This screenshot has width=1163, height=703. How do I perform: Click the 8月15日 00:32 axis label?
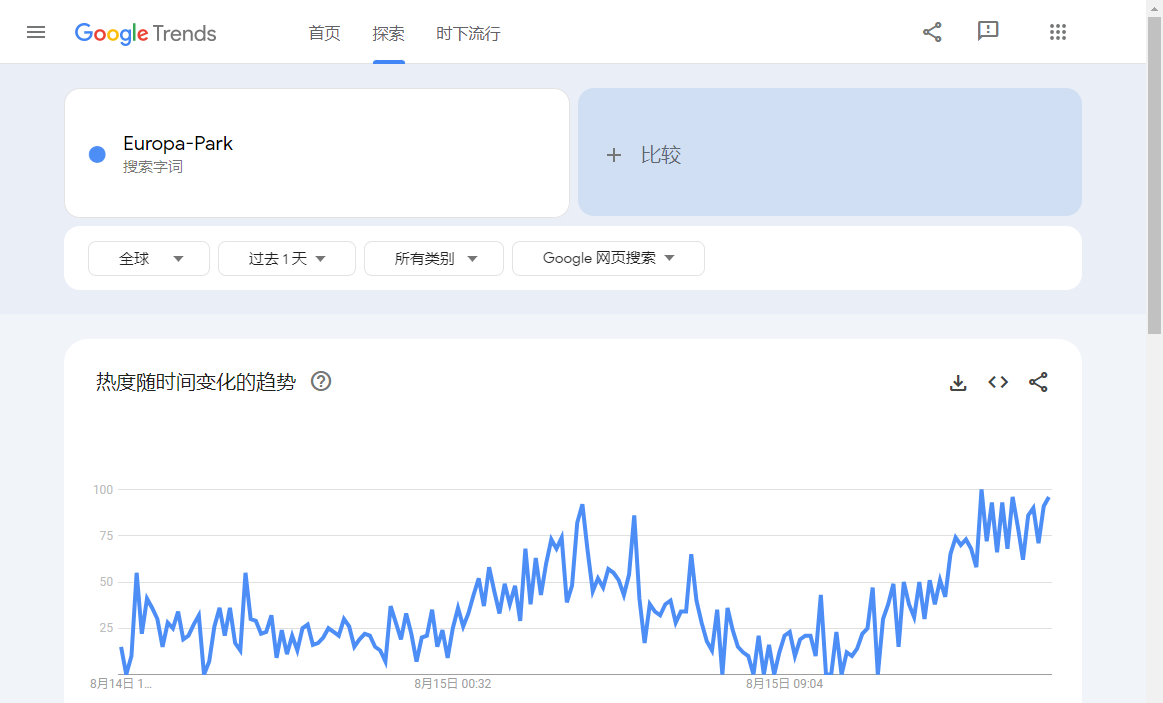click(x=452, y=684)
